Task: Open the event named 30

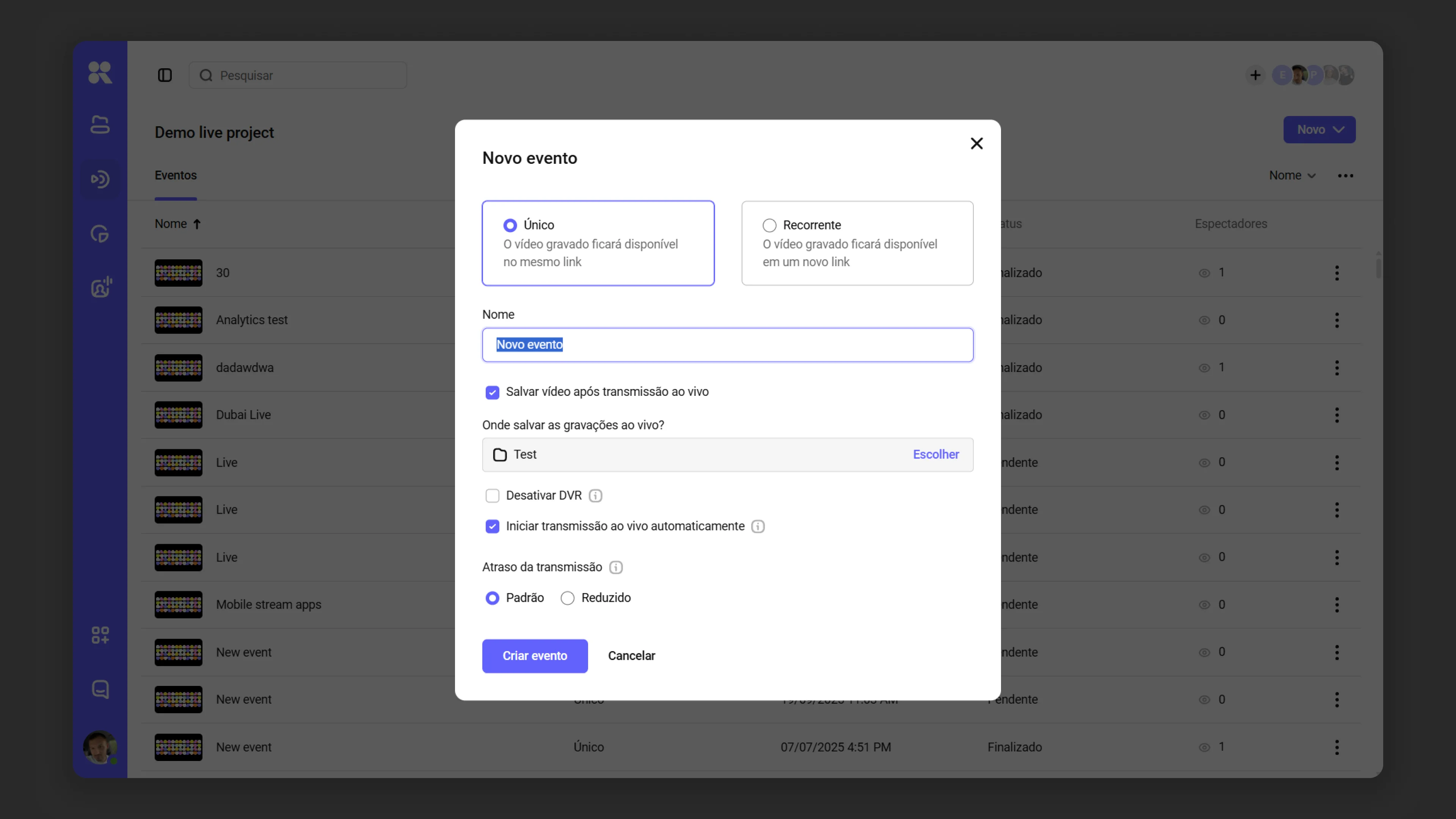Action: tap(223, 273)
